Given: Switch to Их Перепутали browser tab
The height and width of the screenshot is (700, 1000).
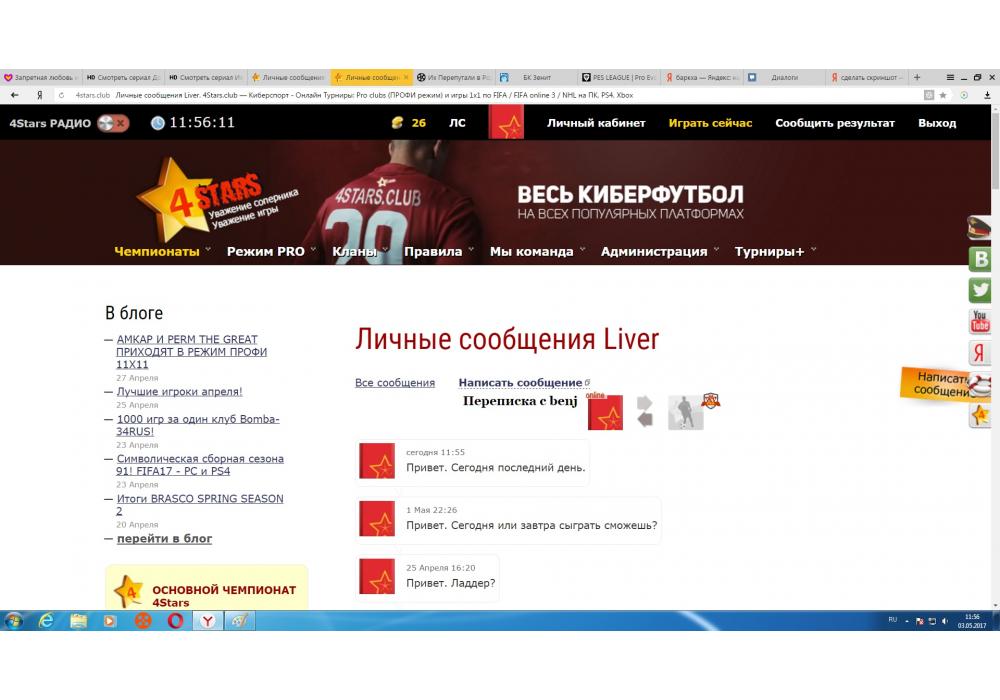Looking at the screenshot, I should [453, 77].
